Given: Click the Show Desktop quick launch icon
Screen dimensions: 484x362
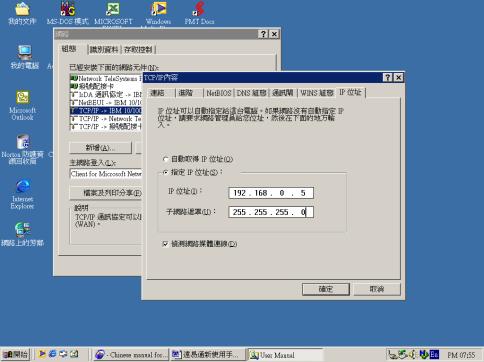Looking at the screenshot, I should click(63, 354).
